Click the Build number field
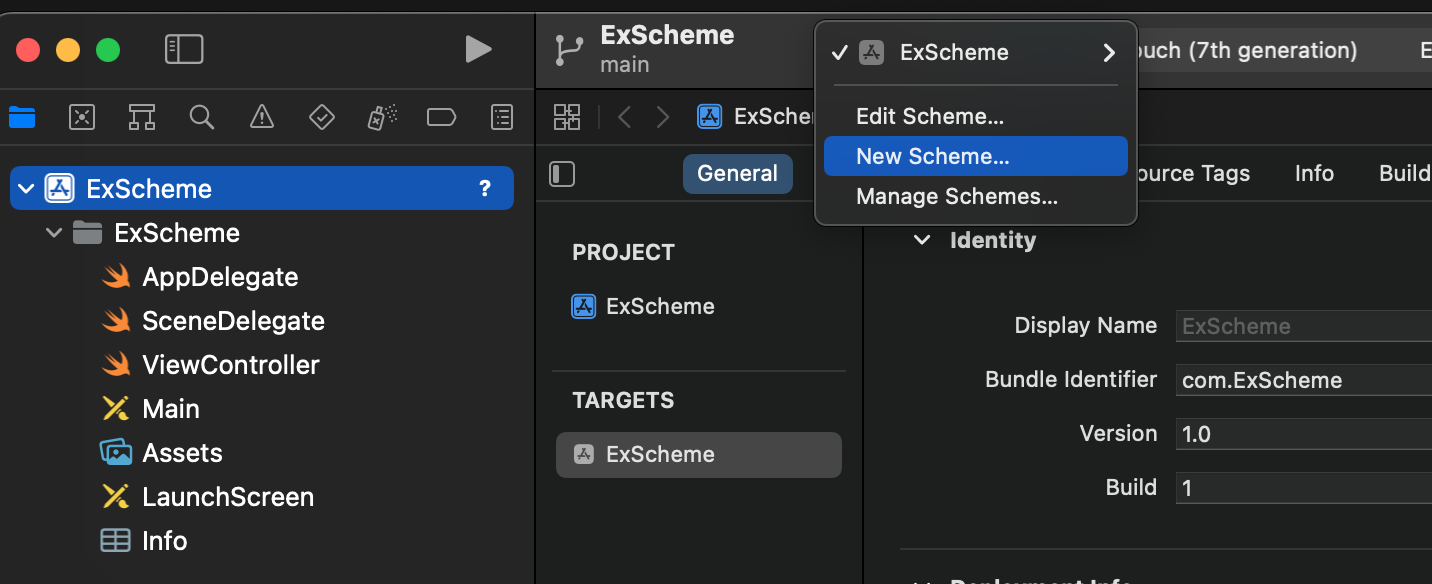 pos(1304,488)
